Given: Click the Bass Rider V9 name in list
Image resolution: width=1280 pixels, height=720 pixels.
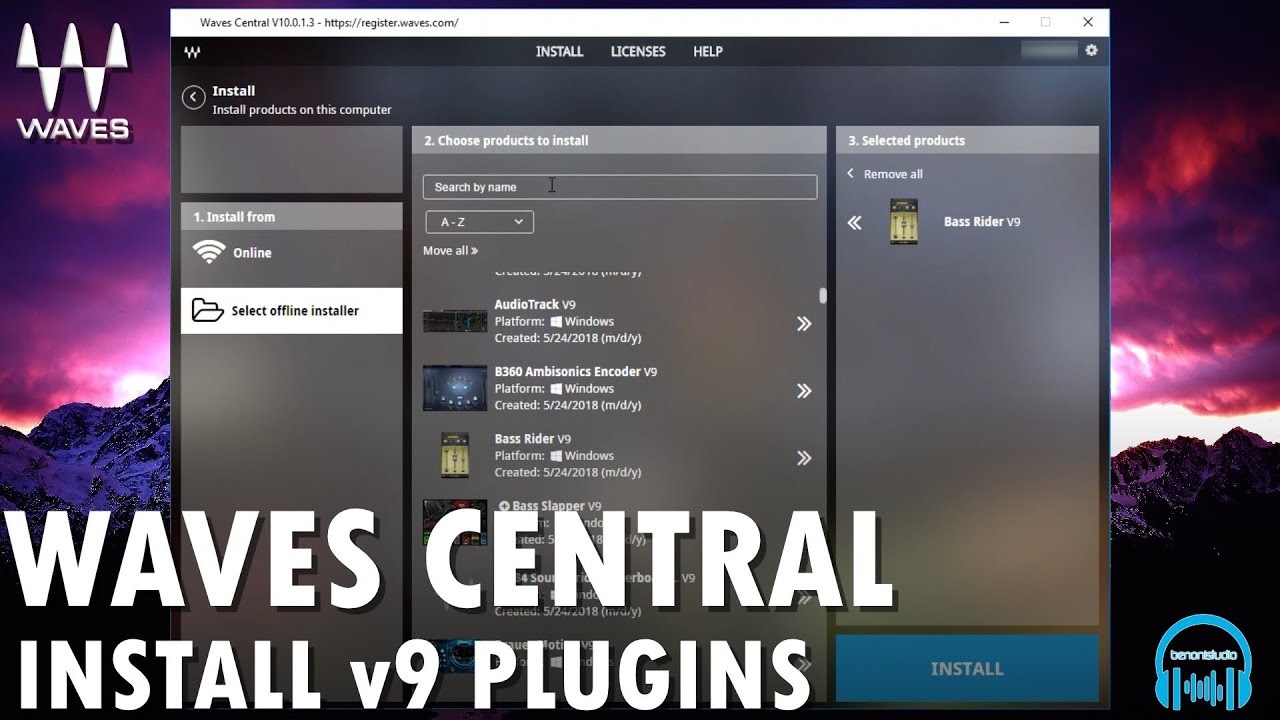Looking at the screenshot, I should pos(533,438).
